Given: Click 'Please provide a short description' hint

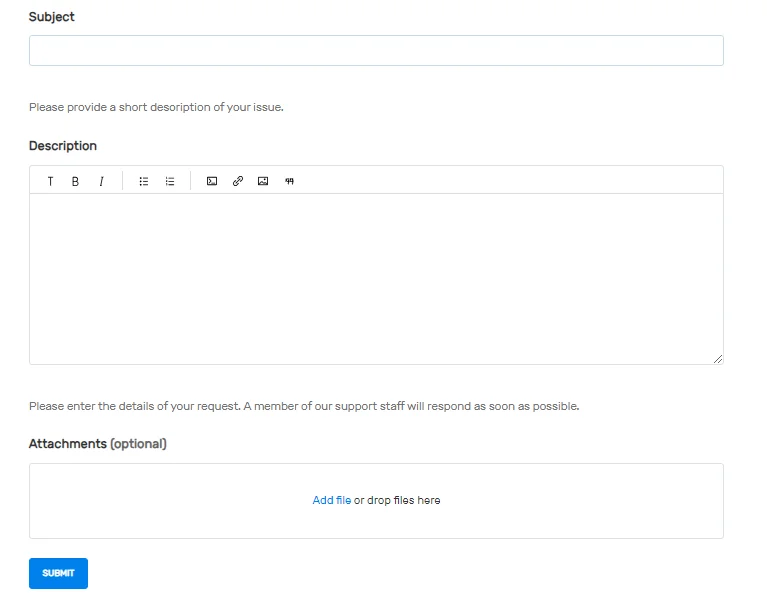Looking at the screenshot, I should [156, 107].
